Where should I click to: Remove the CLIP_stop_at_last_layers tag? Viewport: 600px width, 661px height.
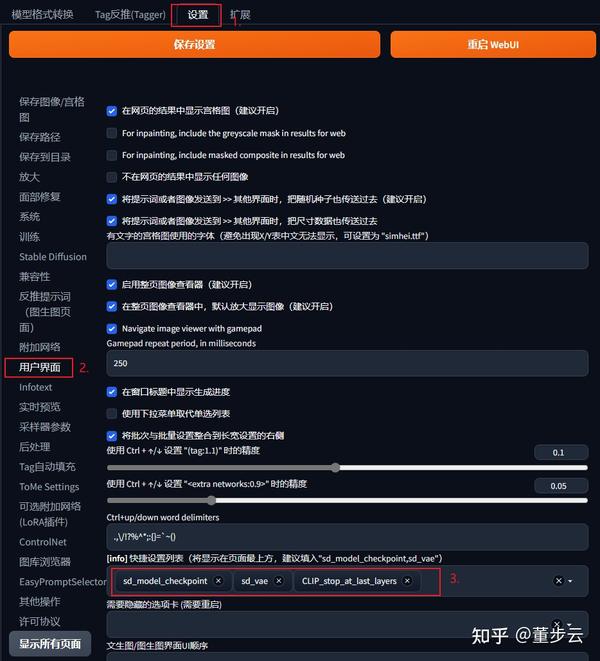pyautogui.click(x=407, y=581)
